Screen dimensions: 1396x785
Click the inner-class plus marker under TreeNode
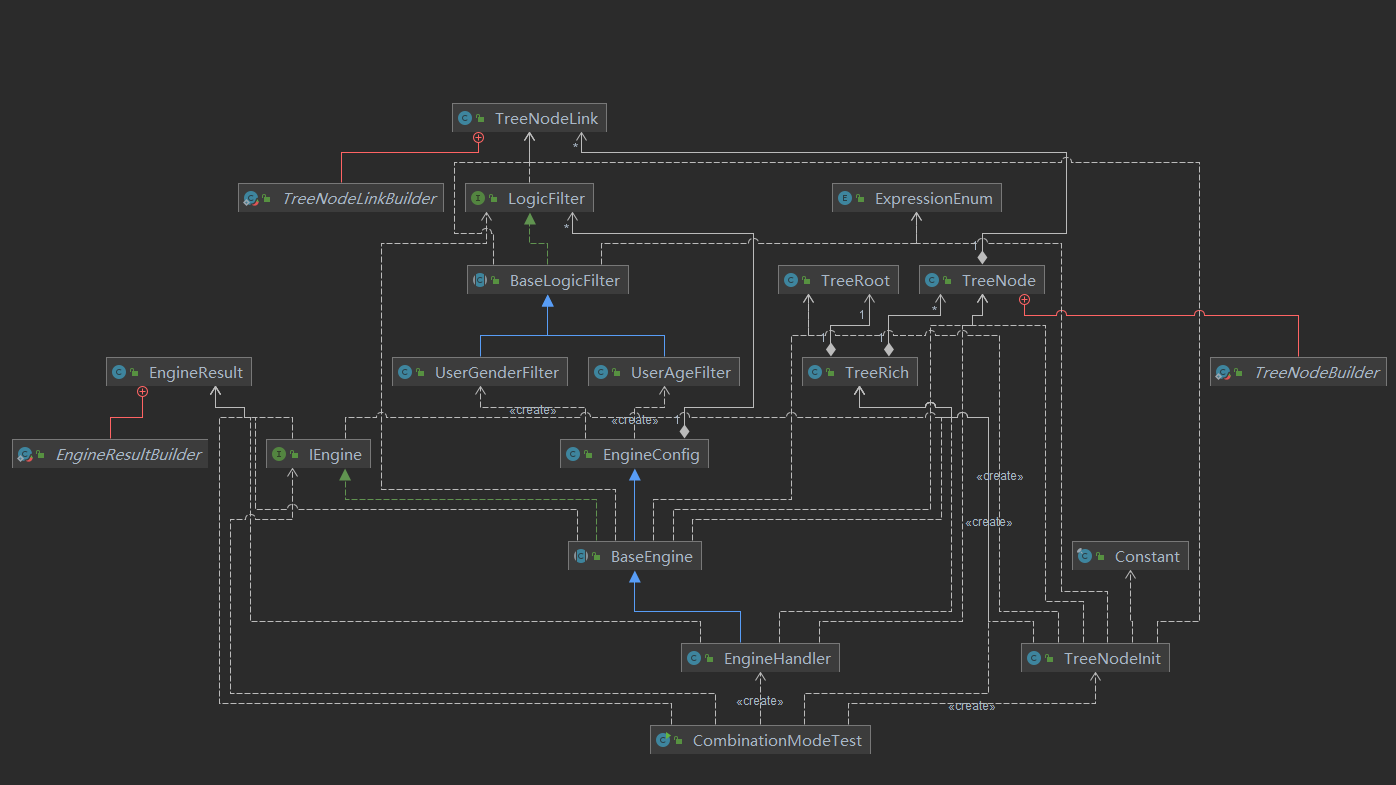1023,300
